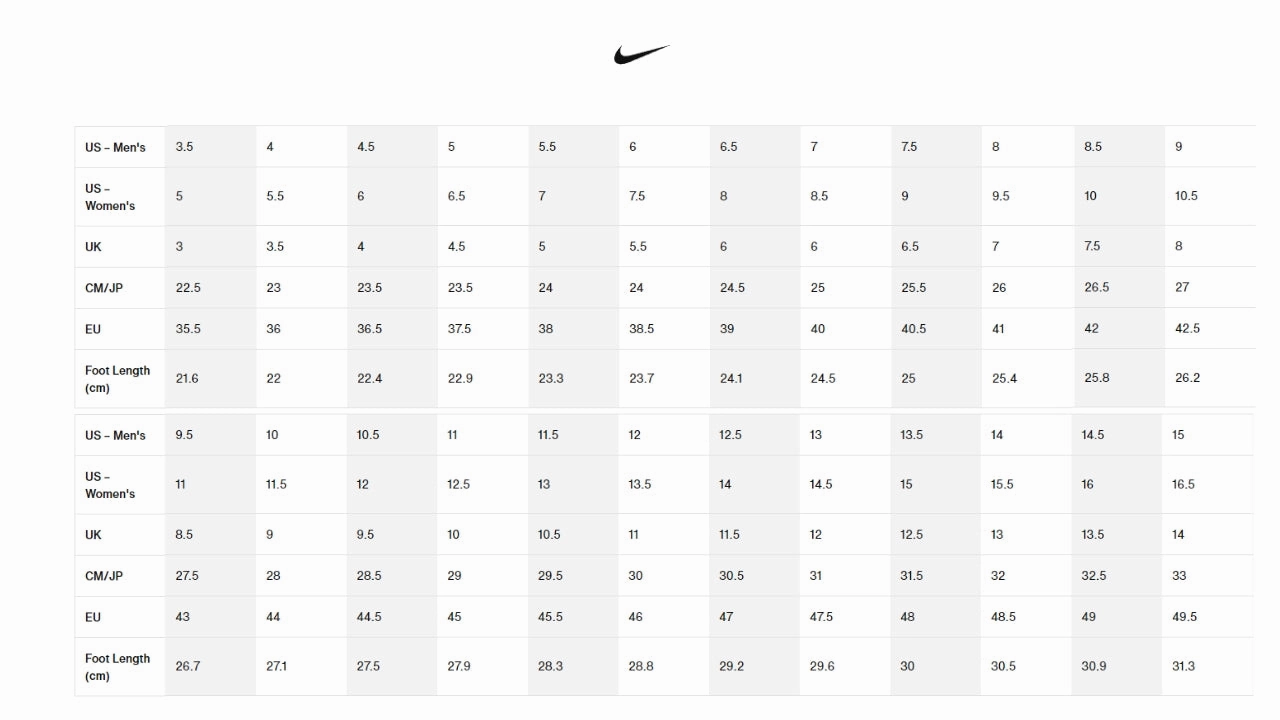Image resolution: width=1280 pixels, height=720 pixels.
Task: Select the EU 35.5 size cell
Action: 188,329
